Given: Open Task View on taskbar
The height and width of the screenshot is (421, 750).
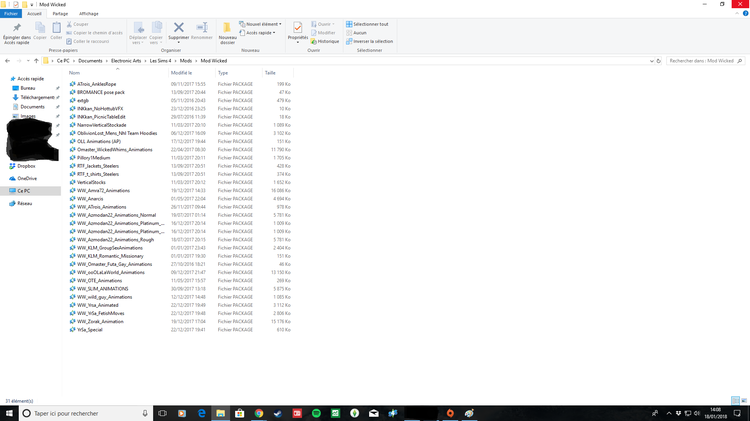Looking at the screenshot, I should (x=163, y=413).
